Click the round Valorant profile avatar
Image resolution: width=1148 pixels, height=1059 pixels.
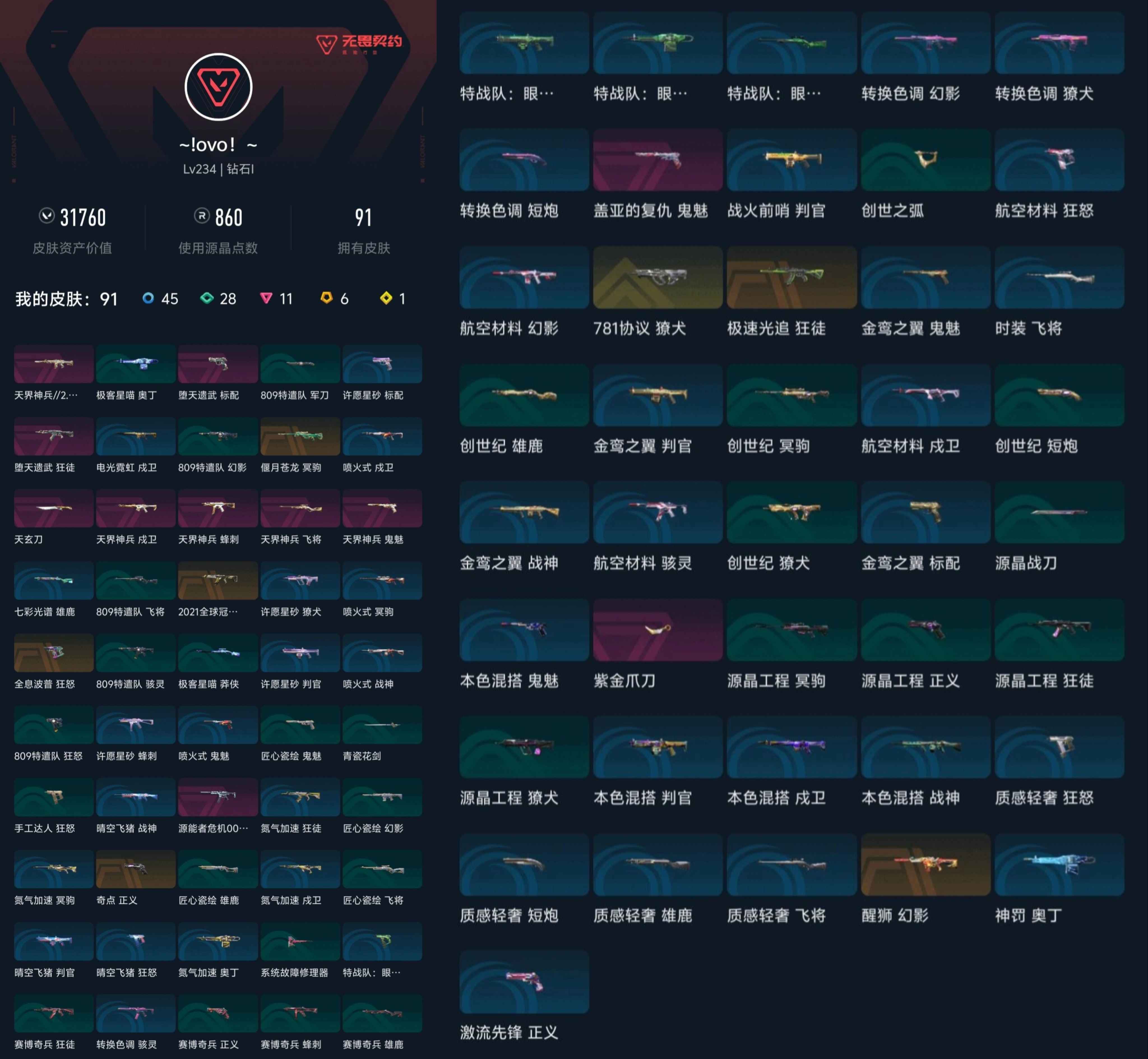218,87
